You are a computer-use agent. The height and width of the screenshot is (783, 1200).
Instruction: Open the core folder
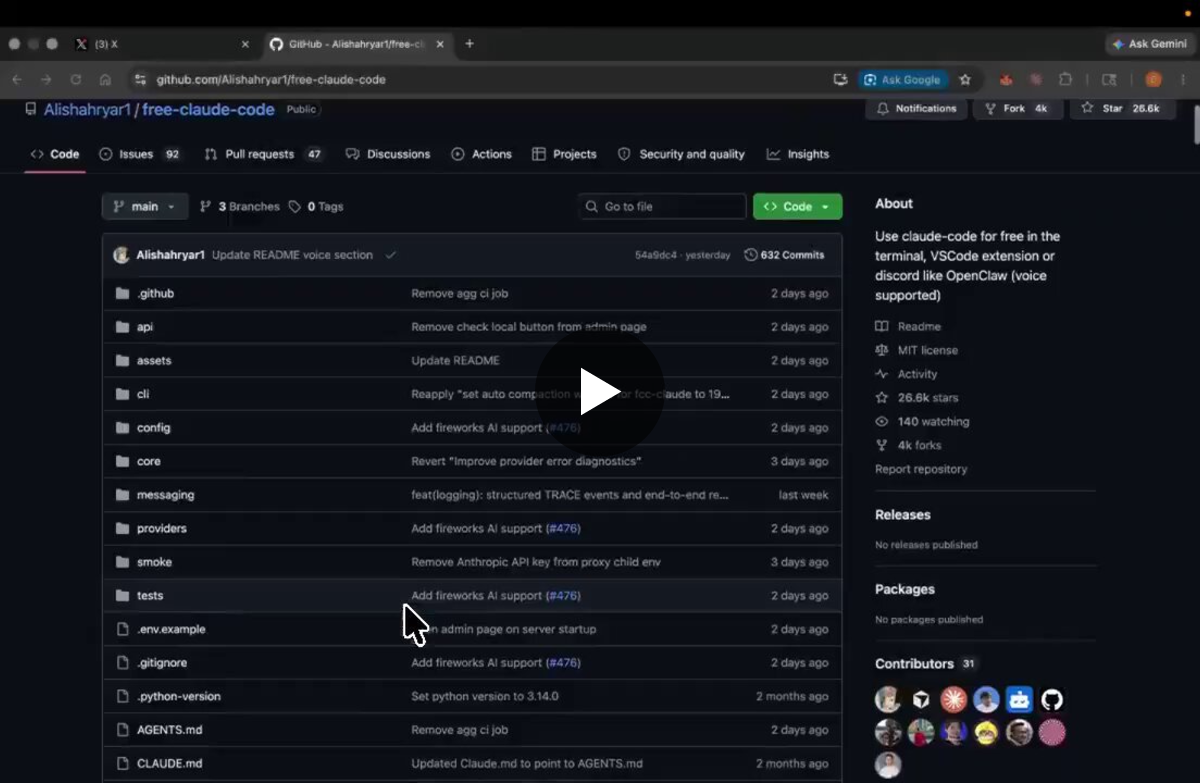click(149, 461)
